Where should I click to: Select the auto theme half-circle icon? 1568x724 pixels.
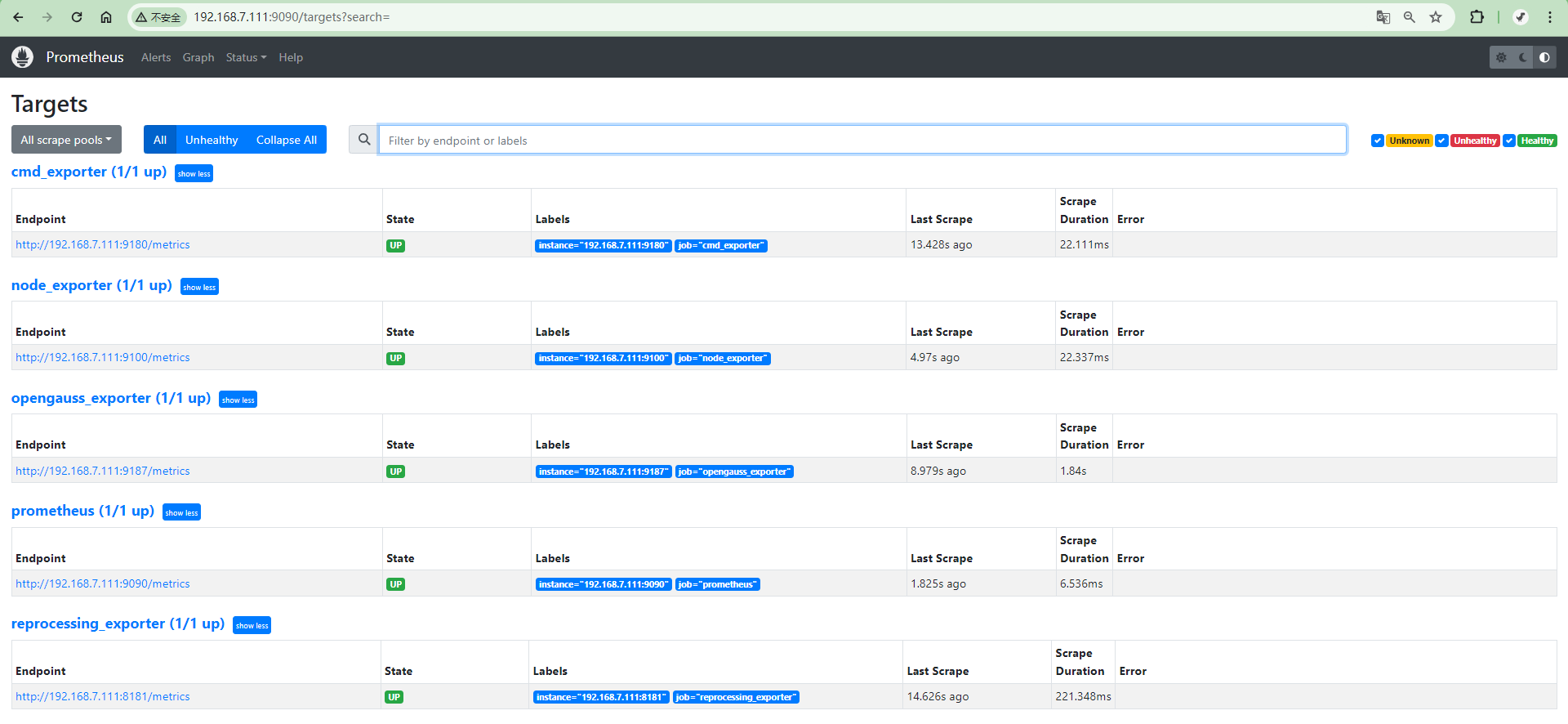point(1544,57)
